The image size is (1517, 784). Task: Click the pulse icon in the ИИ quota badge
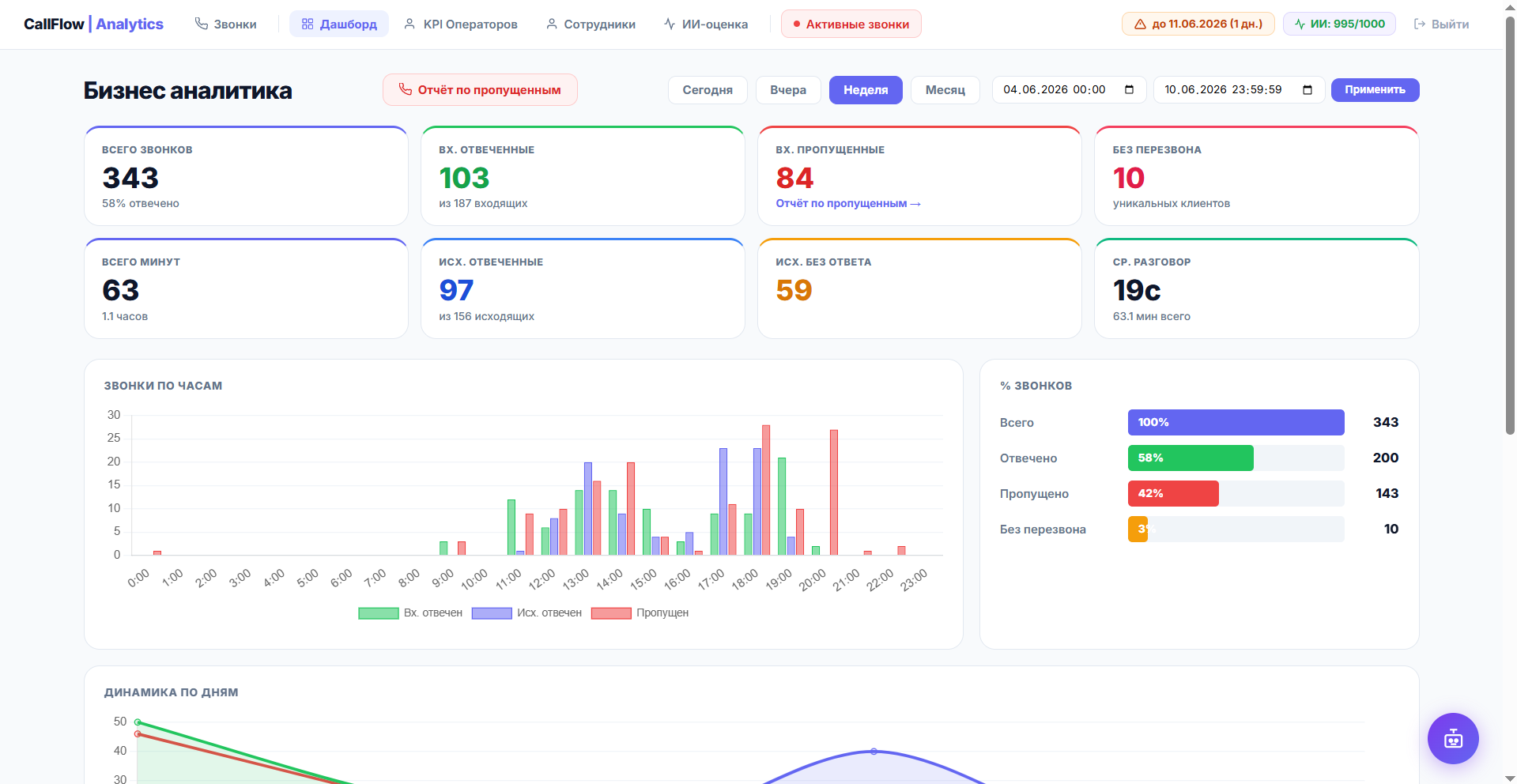1300,24
